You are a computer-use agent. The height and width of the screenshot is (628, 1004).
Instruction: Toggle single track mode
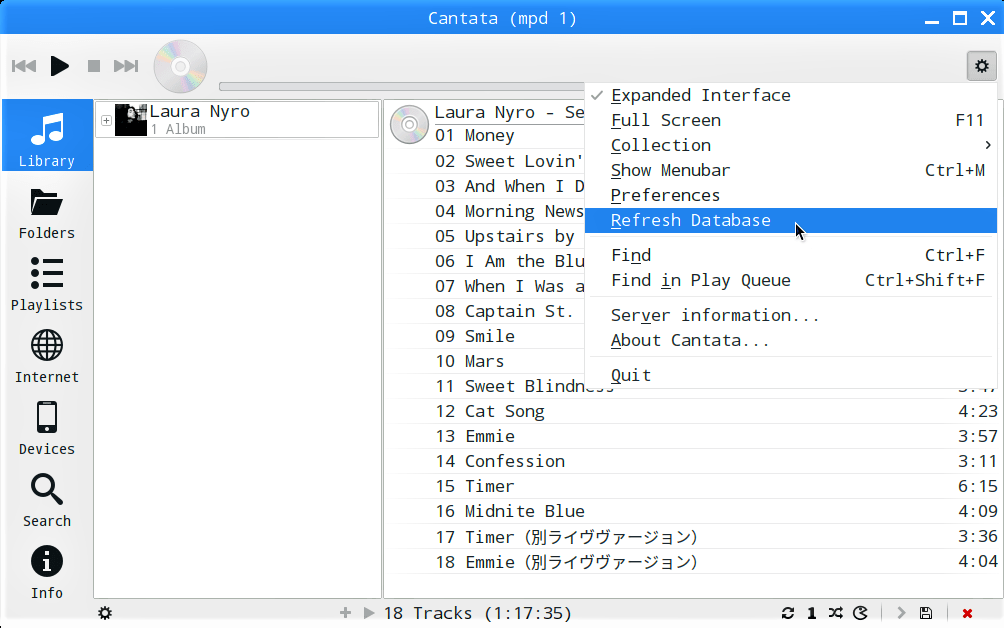811,613
